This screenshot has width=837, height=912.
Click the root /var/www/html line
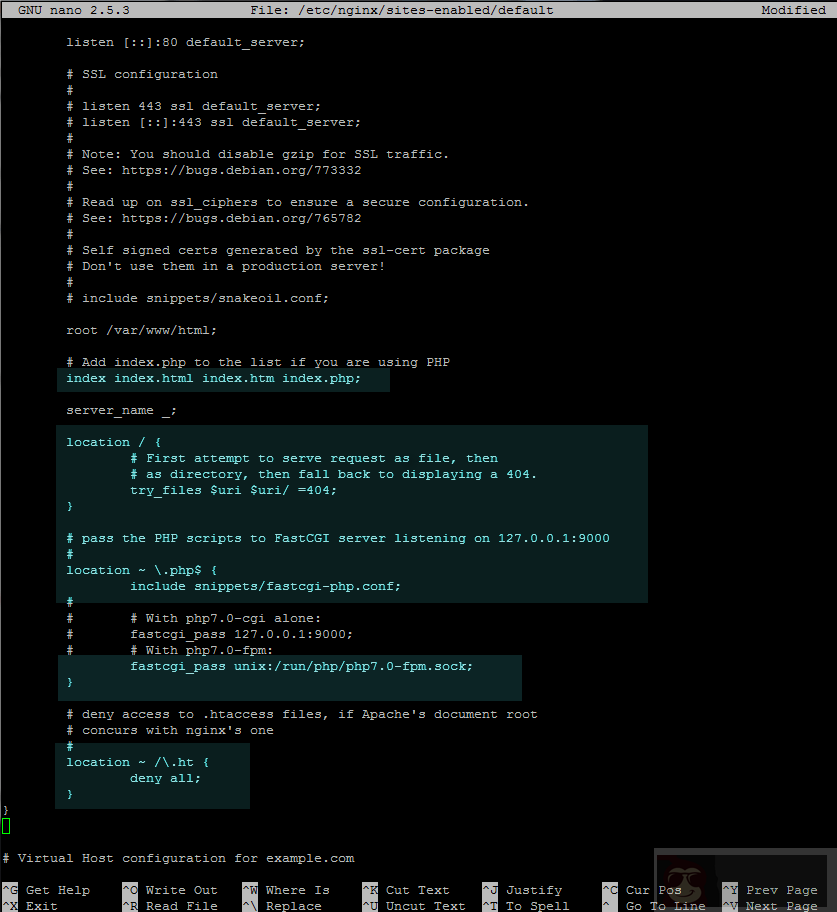point(141,330)
